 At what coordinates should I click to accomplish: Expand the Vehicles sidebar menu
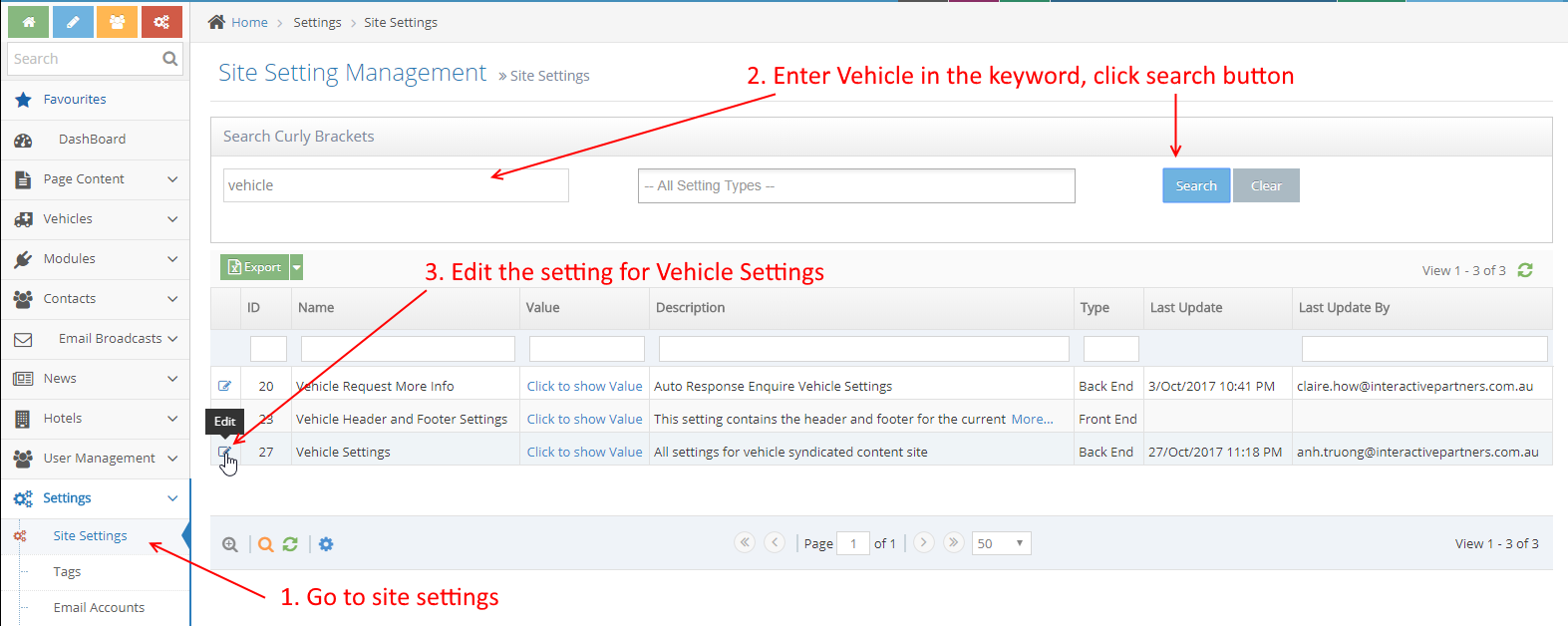pos(95,219)
